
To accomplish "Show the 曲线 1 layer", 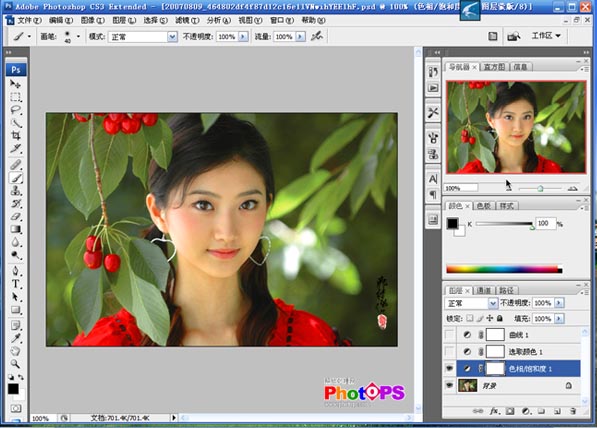I will coord(450,335).
